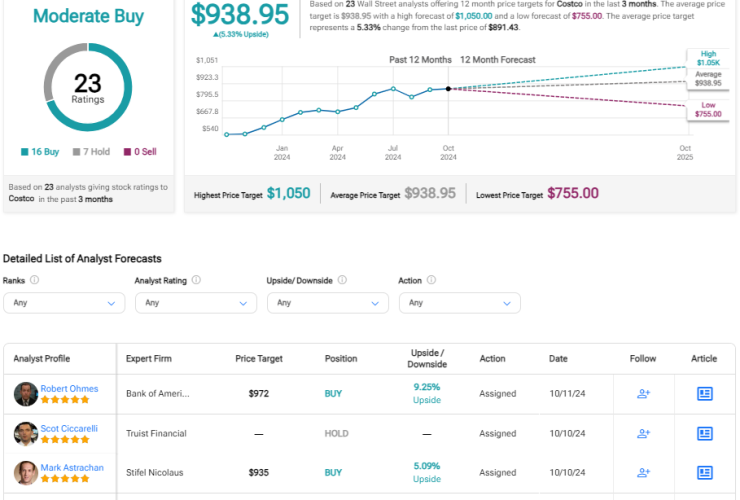Image resolution: width=740 pixels, height=500 pixels.
Task: Click Robert Ohmes star rating
Action: tap(65, 399)
